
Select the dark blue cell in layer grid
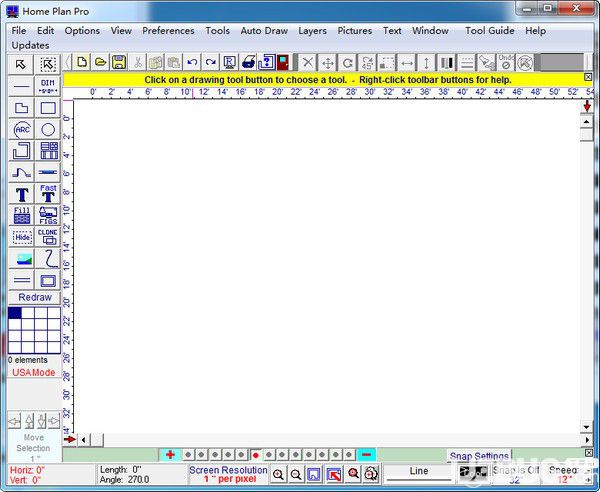click(15, 313)
